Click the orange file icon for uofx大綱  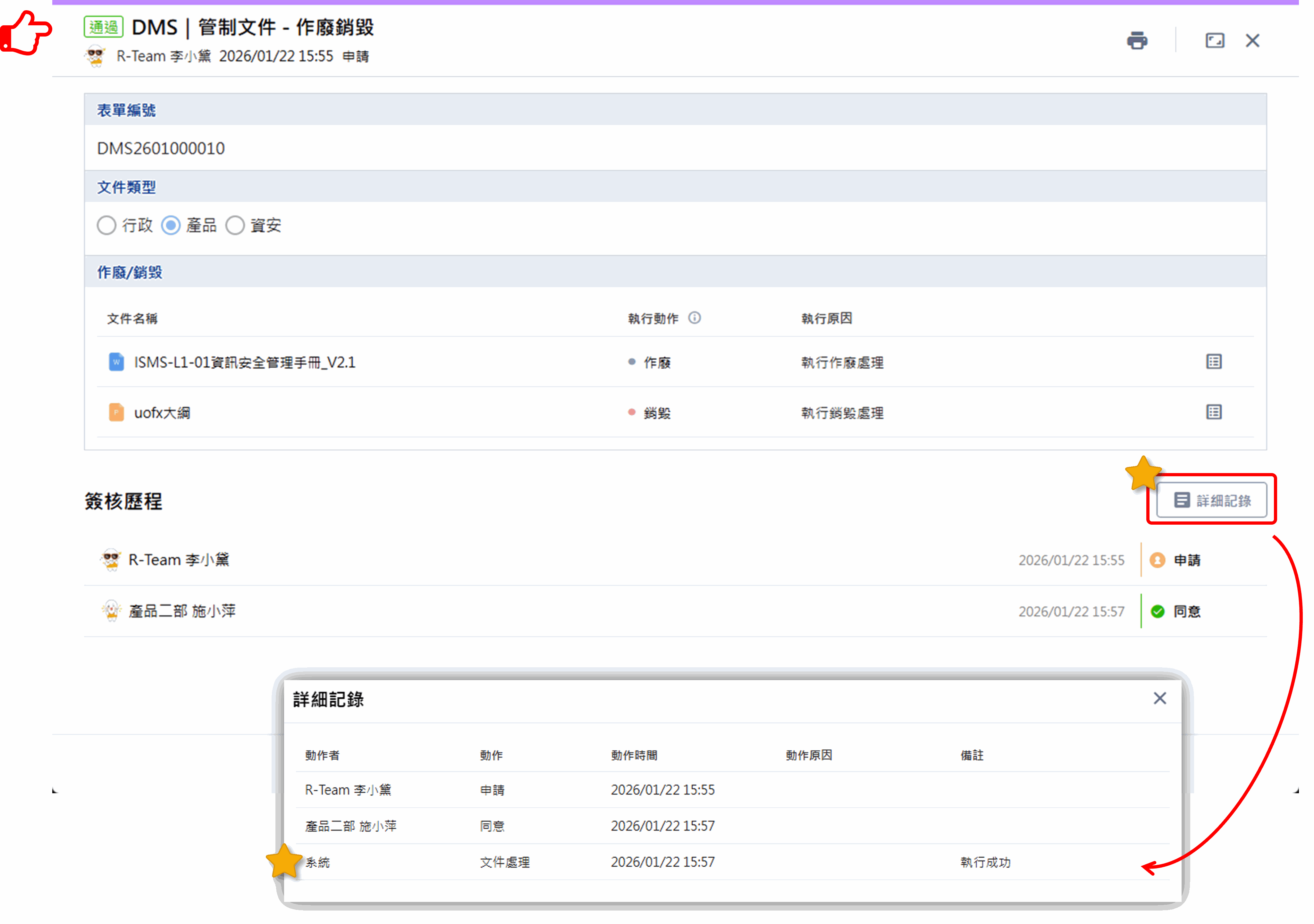tap(116, 412)
